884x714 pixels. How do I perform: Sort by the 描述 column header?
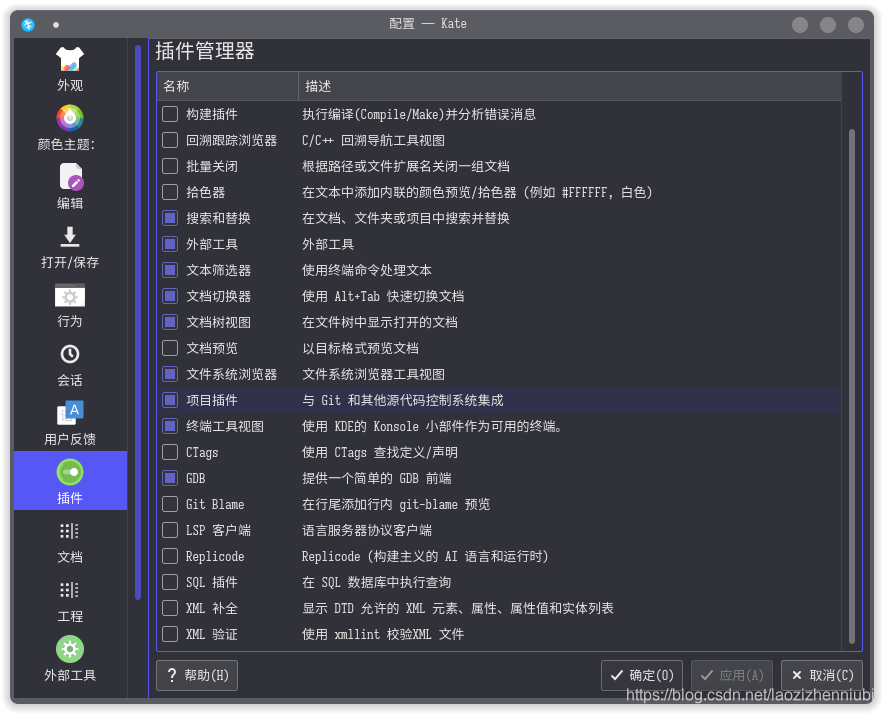click(x=569, y=86)
